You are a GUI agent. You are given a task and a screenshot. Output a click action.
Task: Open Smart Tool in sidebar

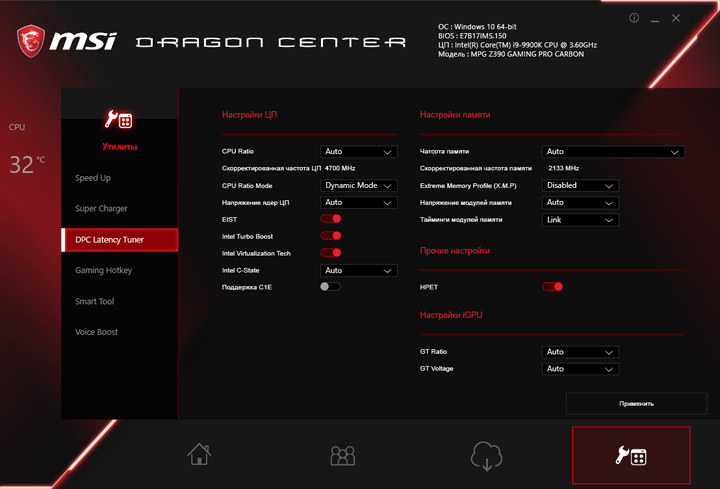click(x=95, y=302)
